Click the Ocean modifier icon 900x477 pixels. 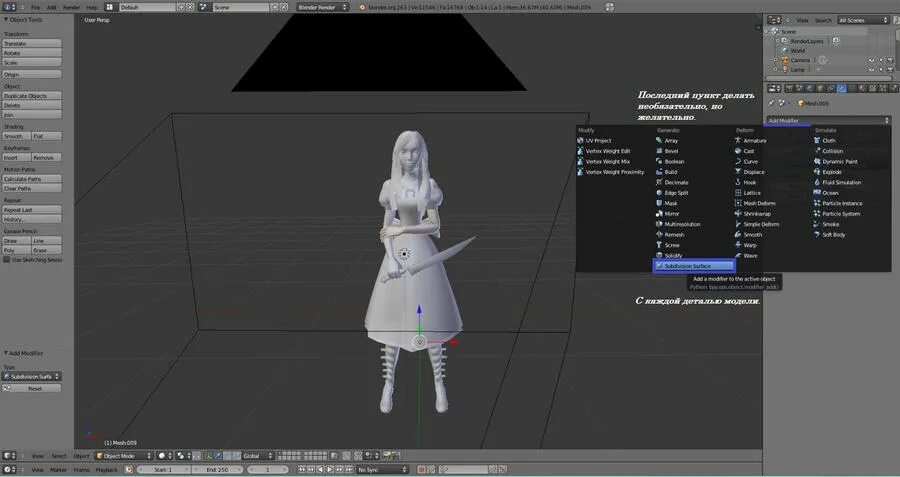click(817, 193)
